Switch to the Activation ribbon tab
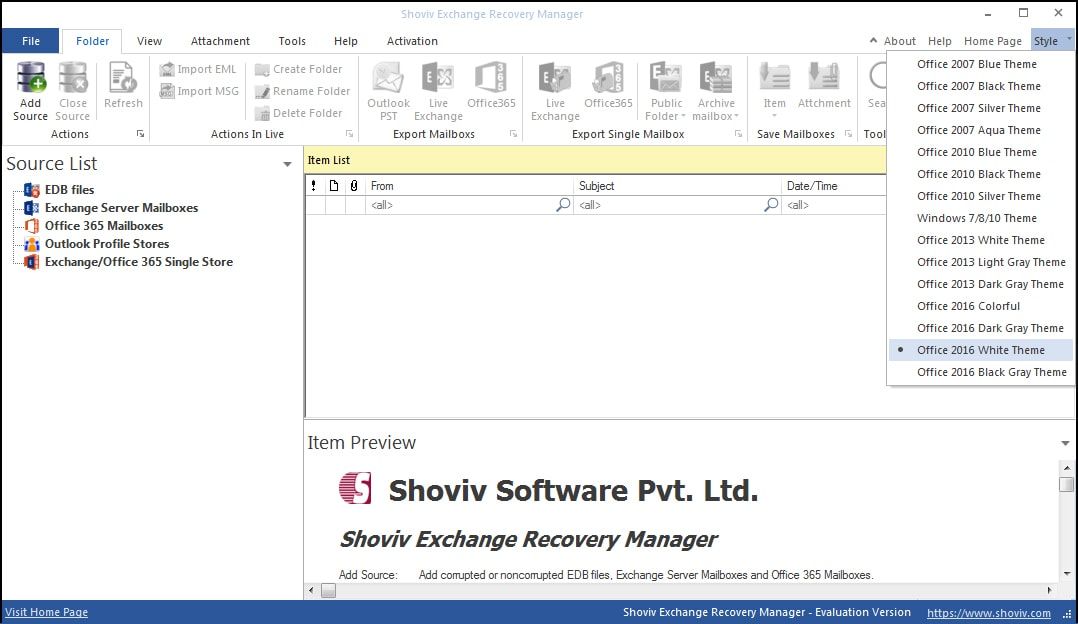Image resolution: width=1078 pixels, height=624 pixels. [412, 41]
